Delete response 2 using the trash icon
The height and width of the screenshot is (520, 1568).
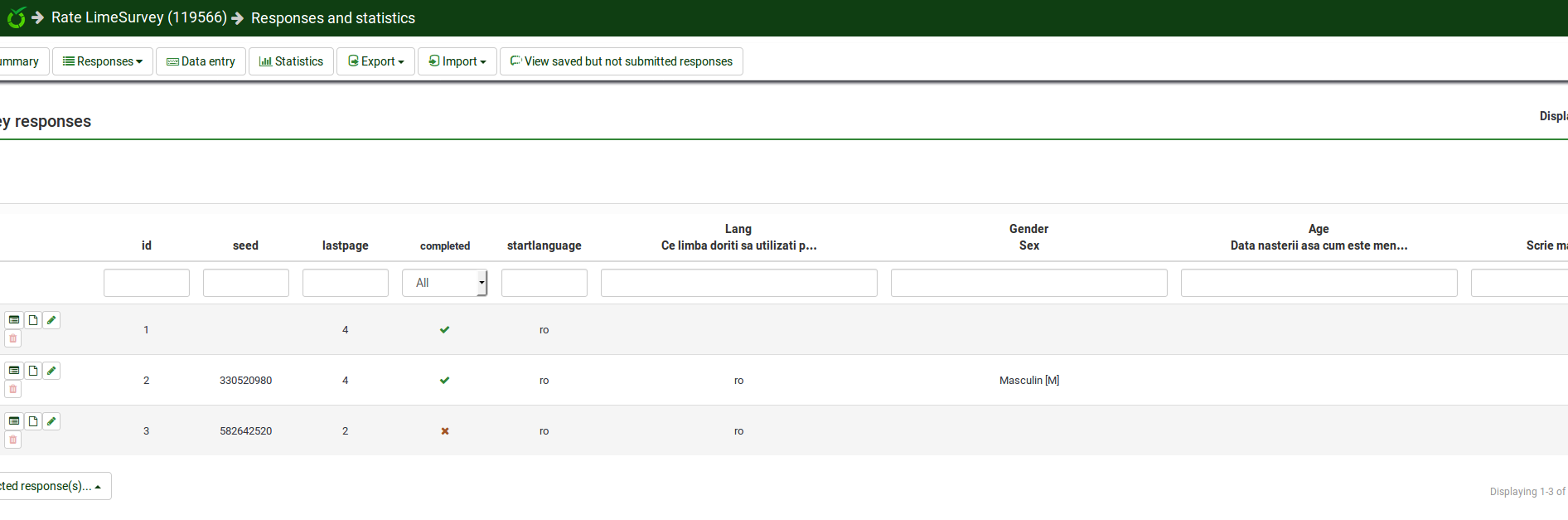point(13,389)
